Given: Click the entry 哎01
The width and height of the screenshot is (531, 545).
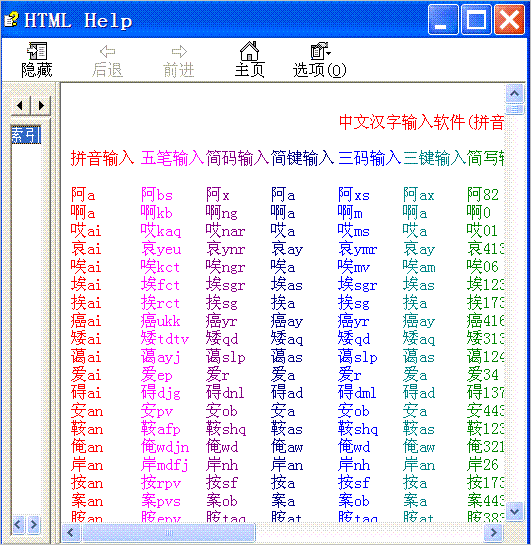Looking at the screenshot, I should (482, 231).
